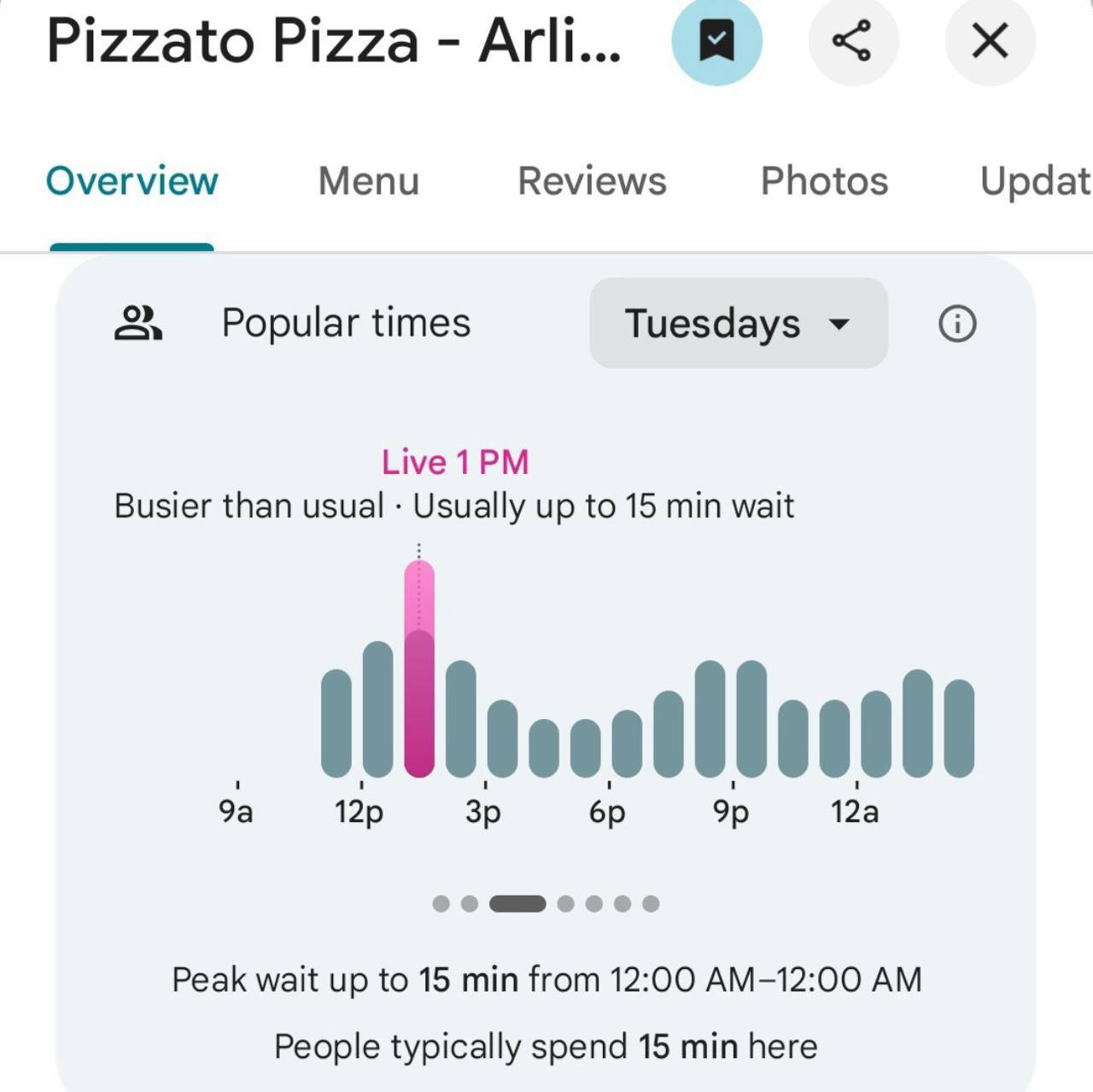Viewport: 1093px width, 1092px height.
Task: Tap the last page indicator dot
Action: [651, 903]
